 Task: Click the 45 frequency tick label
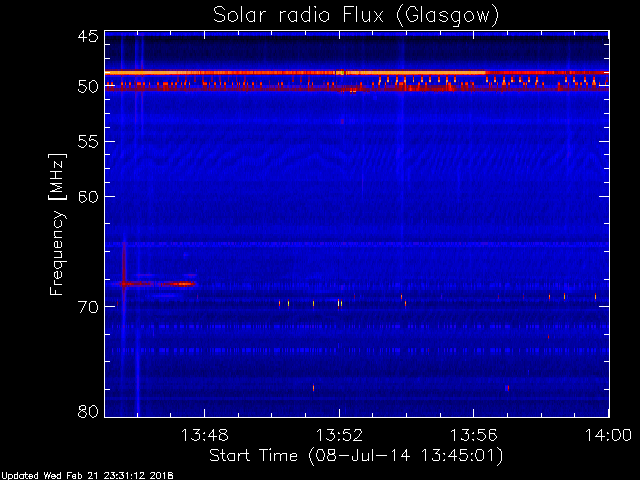pos(88,36)
